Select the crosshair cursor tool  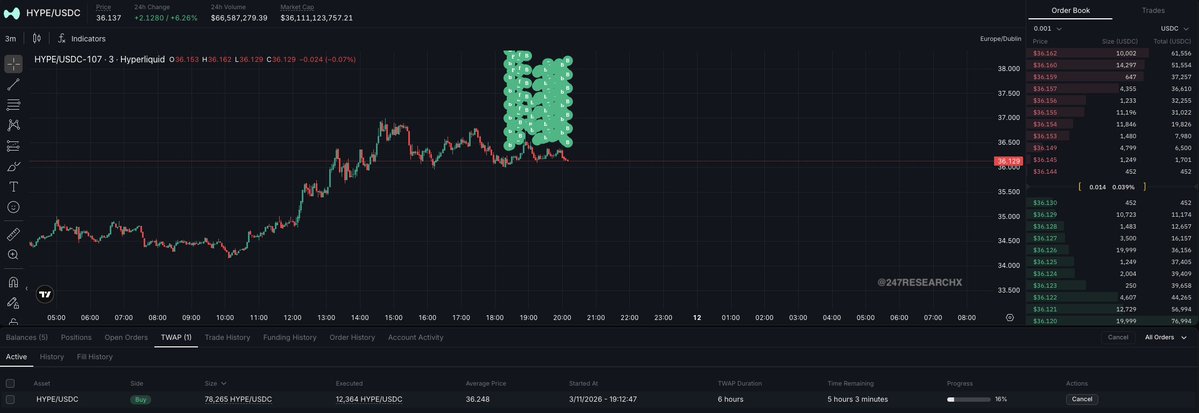coord(13,63)
